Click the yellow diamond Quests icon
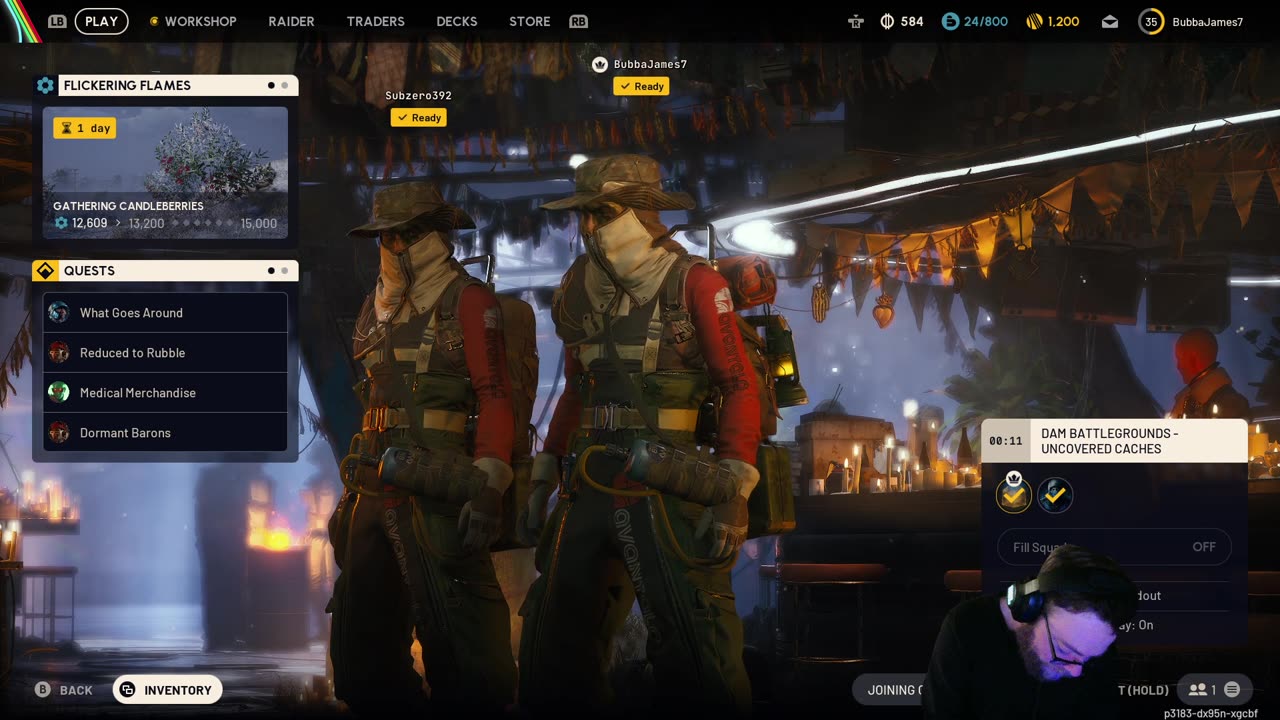 point(45,271)
